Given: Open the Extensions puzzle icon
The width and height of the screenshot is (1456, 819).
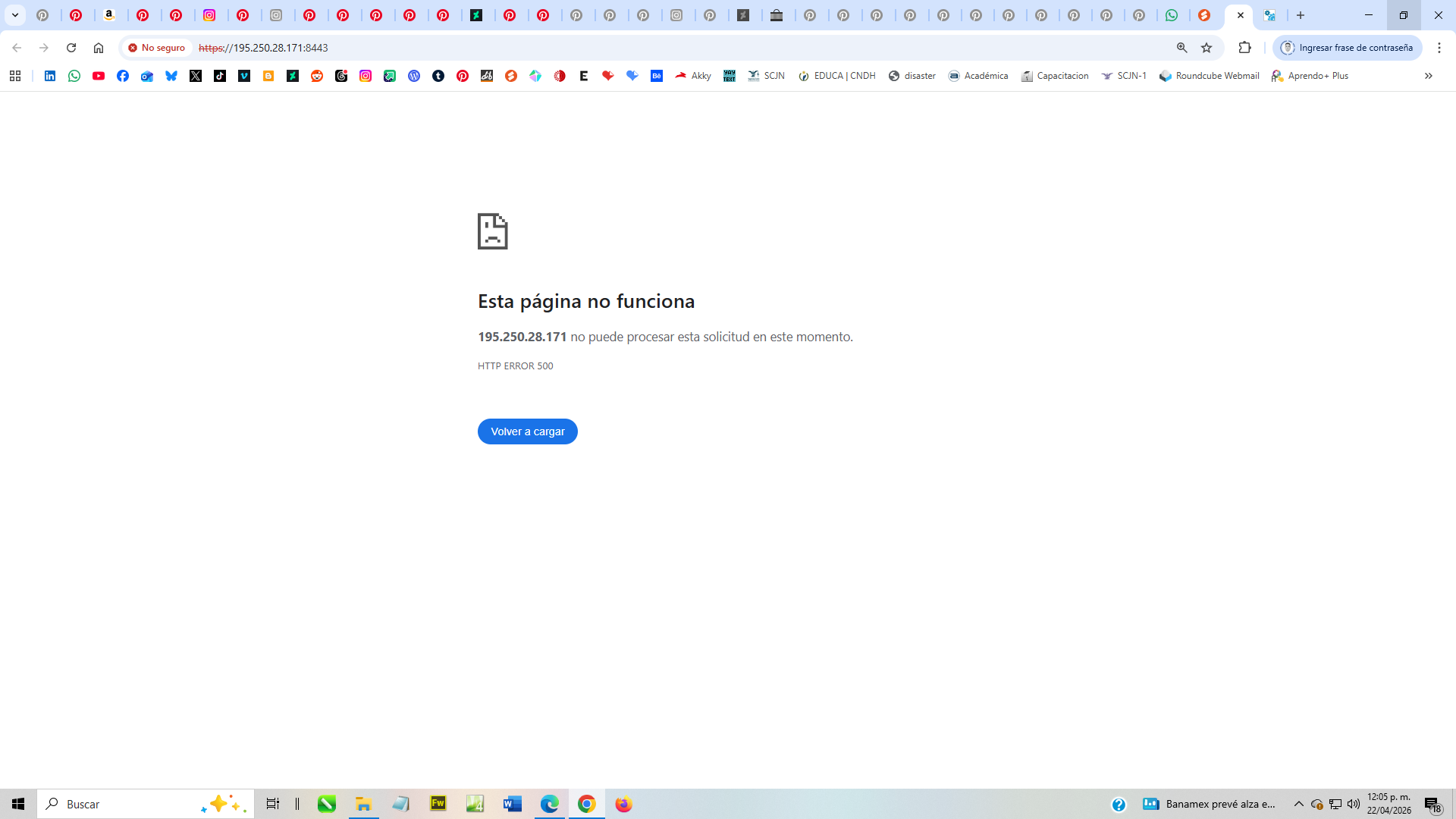Looking at the screenshot, I should [x=1244, y=48].
